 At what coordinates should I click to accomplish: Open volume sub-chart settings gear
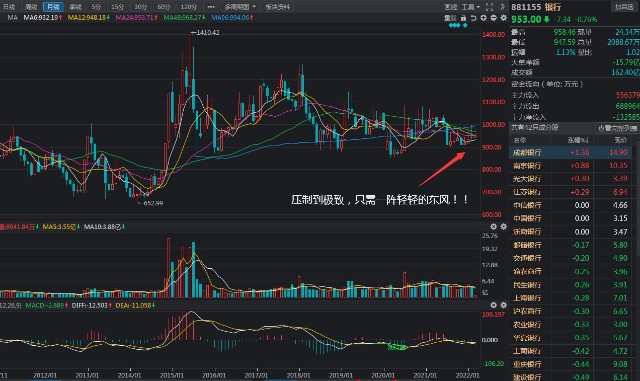pyautogui.click(x=504, y=226)
